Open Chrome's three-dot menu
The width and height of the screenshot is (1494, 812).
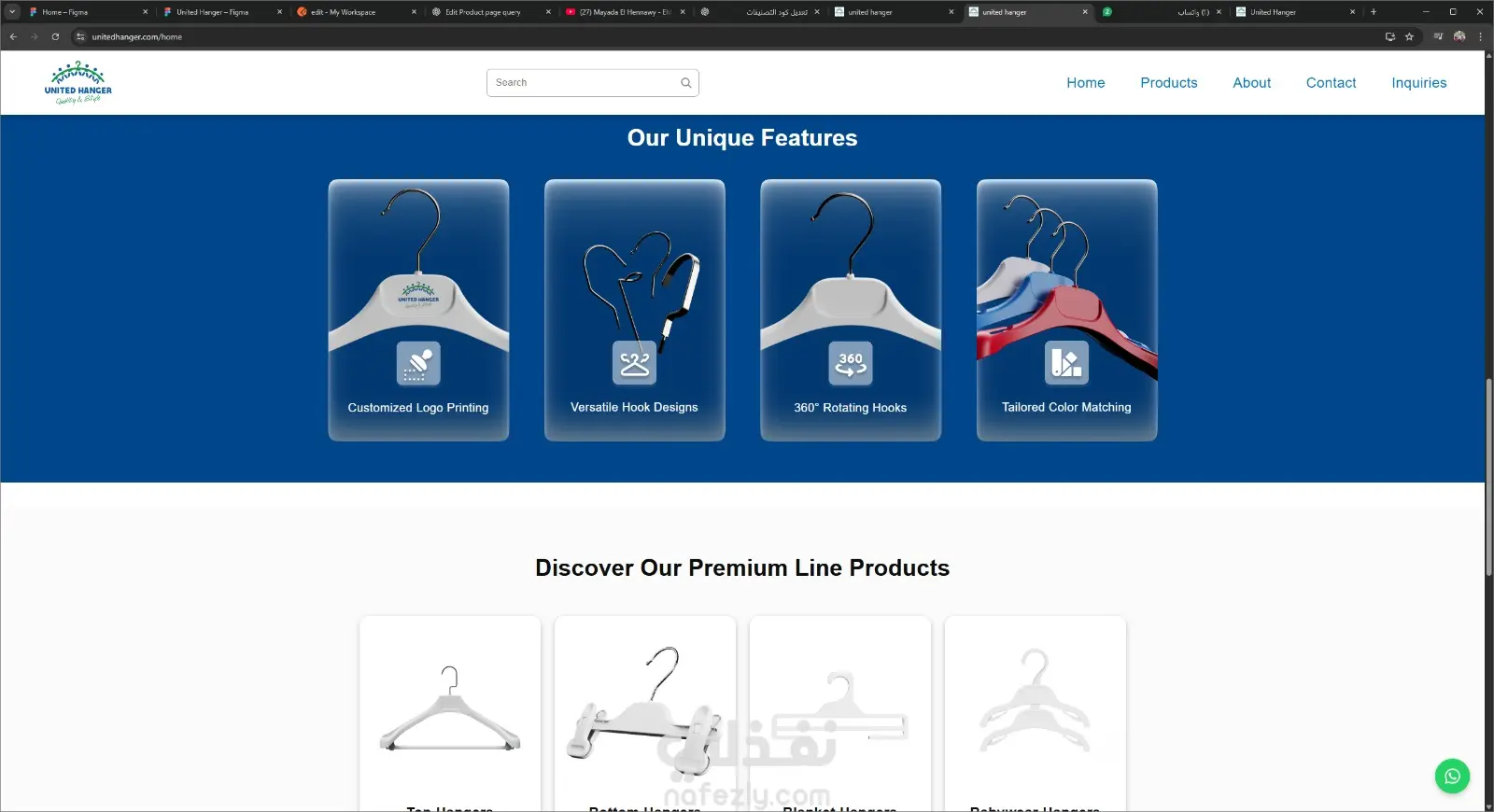pos(1480,37)
